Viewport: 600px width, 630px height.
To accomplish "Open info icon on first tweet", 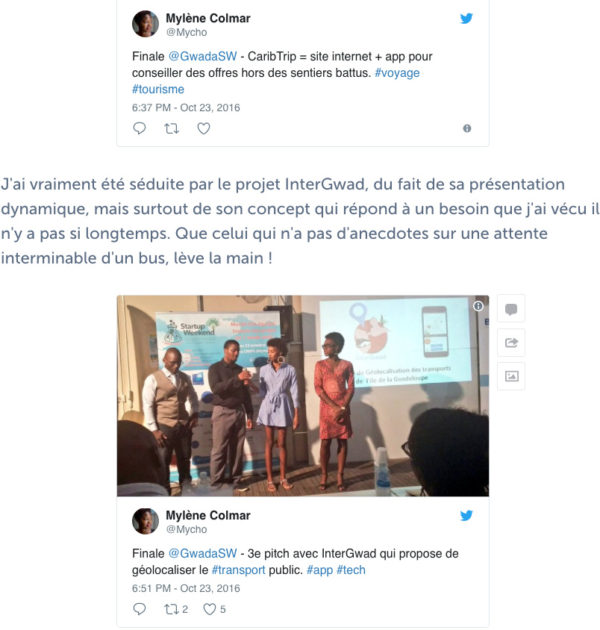I will (x=467, y=128).
